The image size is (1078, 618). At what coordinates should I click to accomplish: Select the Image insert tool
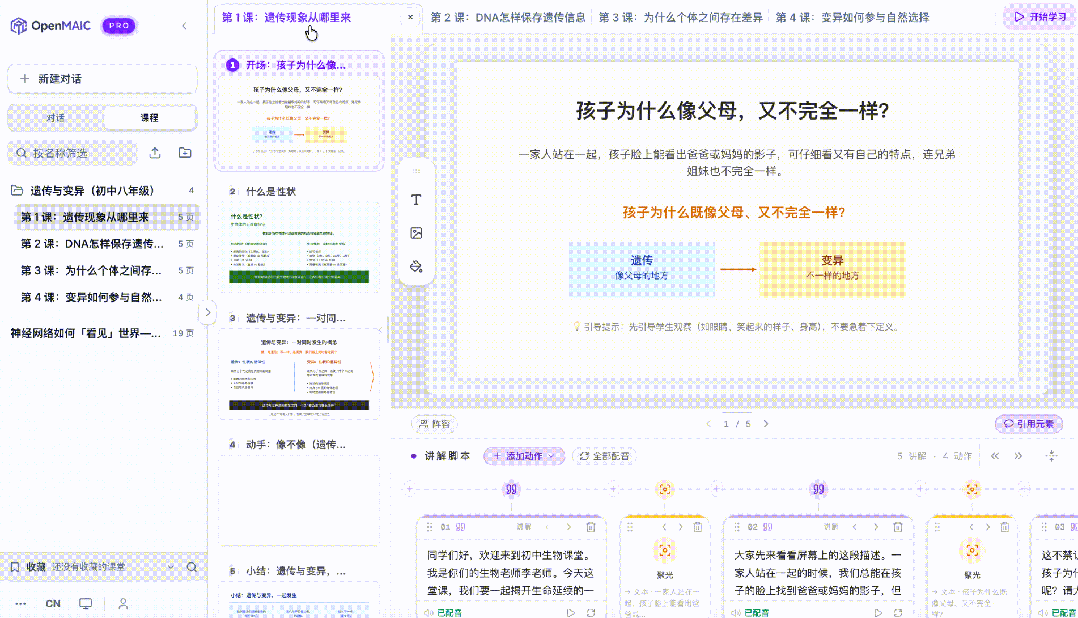click(x=416, y=233)
